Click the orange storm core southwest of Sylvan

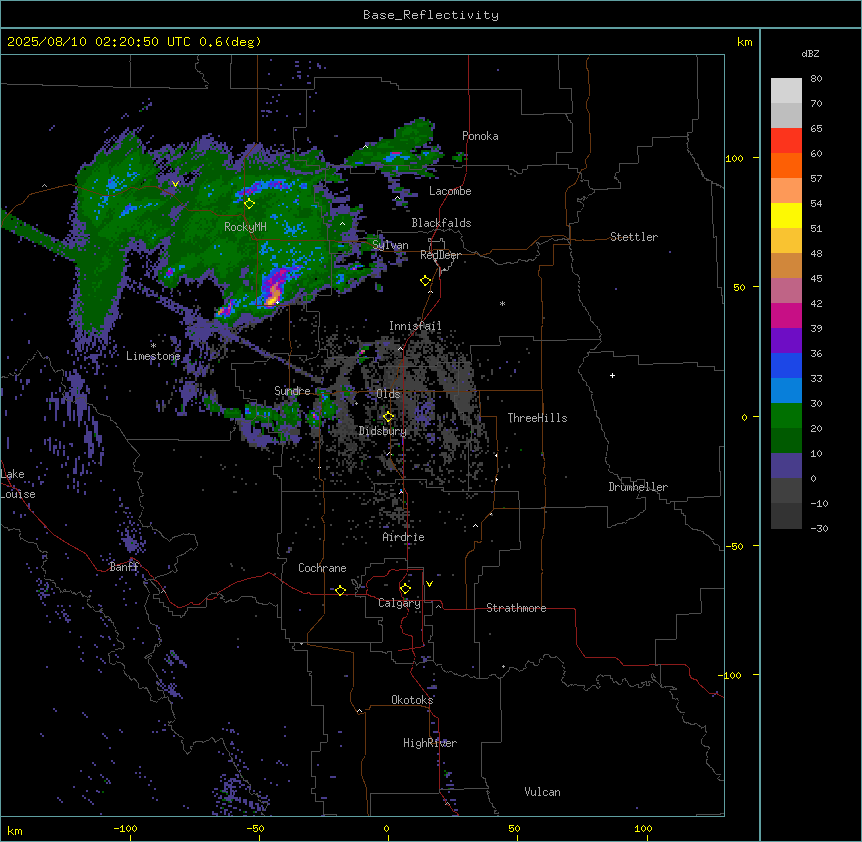point(273,297)
